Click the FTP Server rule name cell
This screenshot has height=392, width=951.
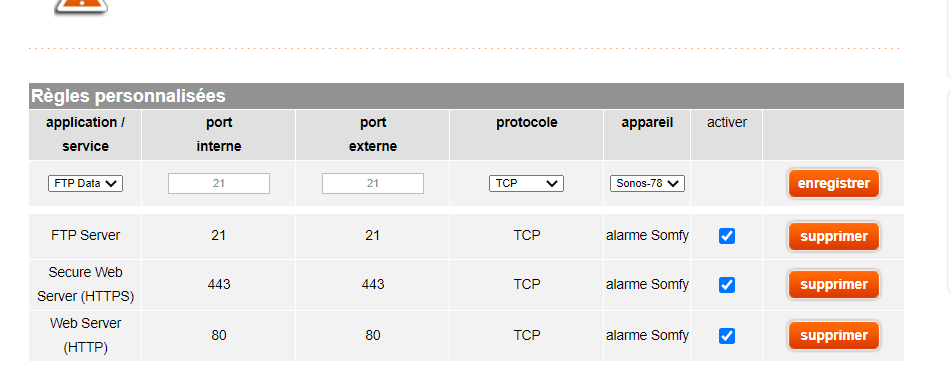tap(86, 235)
